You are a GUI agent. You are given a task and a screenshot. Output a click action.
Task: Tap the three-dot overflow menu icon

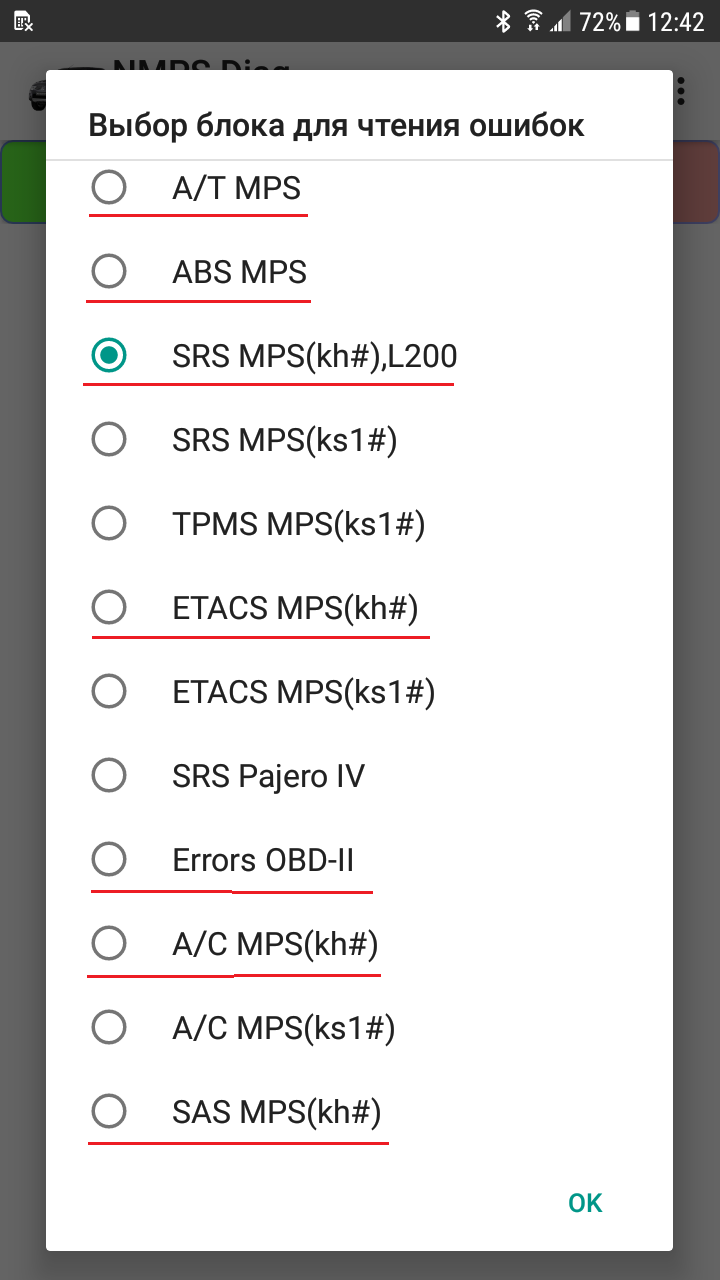pos(682,90)
